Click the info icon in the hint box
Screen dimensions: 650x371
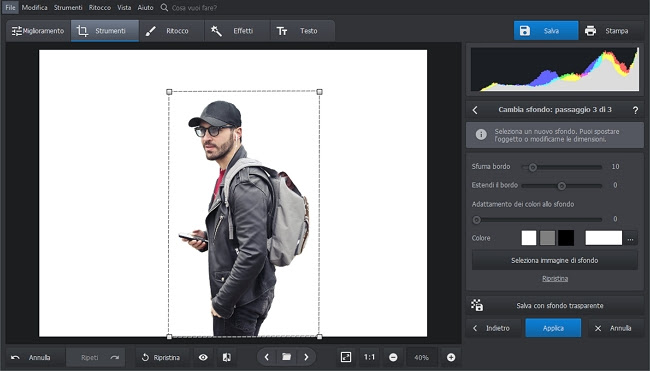coord(481,135)
